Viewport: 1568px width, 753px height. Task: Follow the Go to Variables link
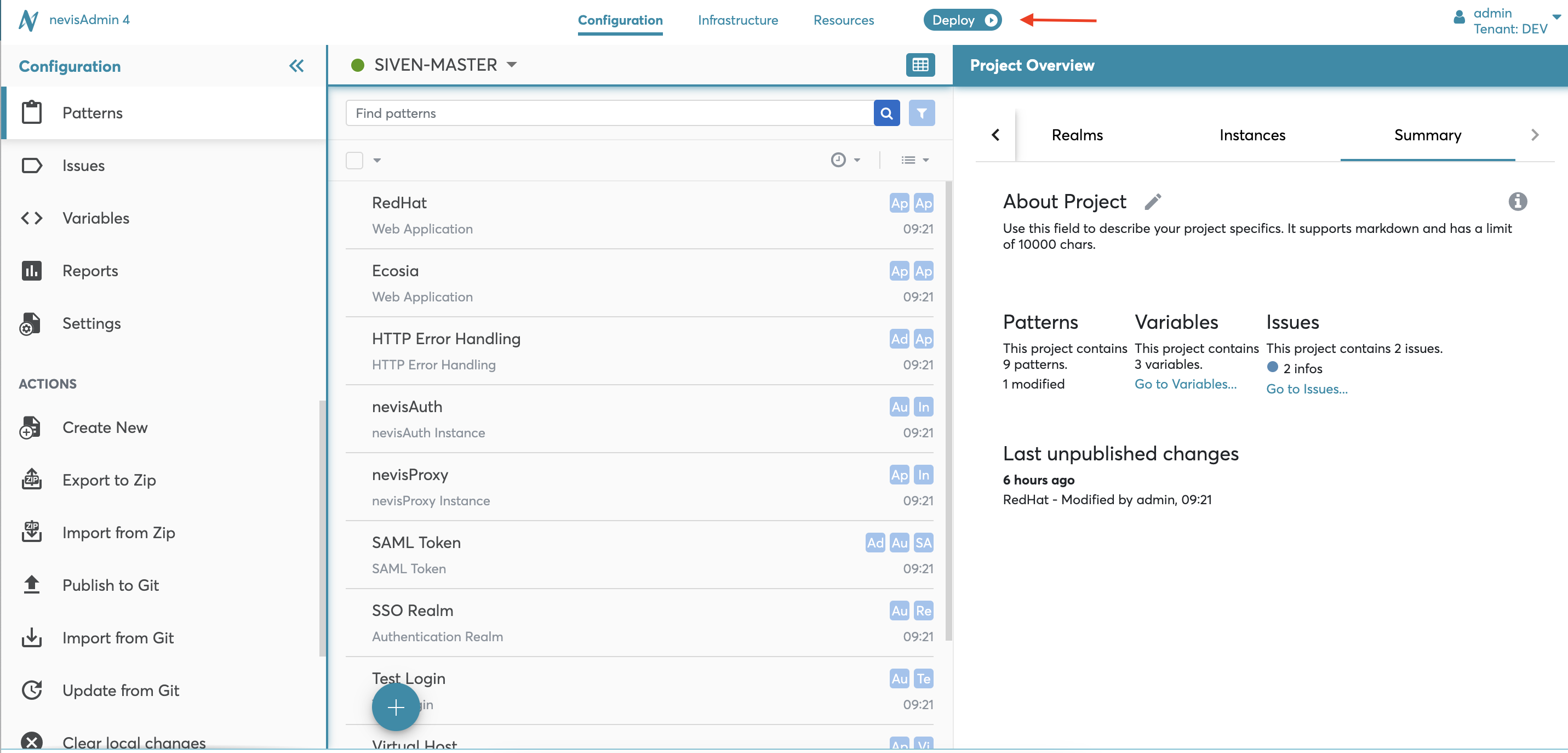(x=1185, y=384)
